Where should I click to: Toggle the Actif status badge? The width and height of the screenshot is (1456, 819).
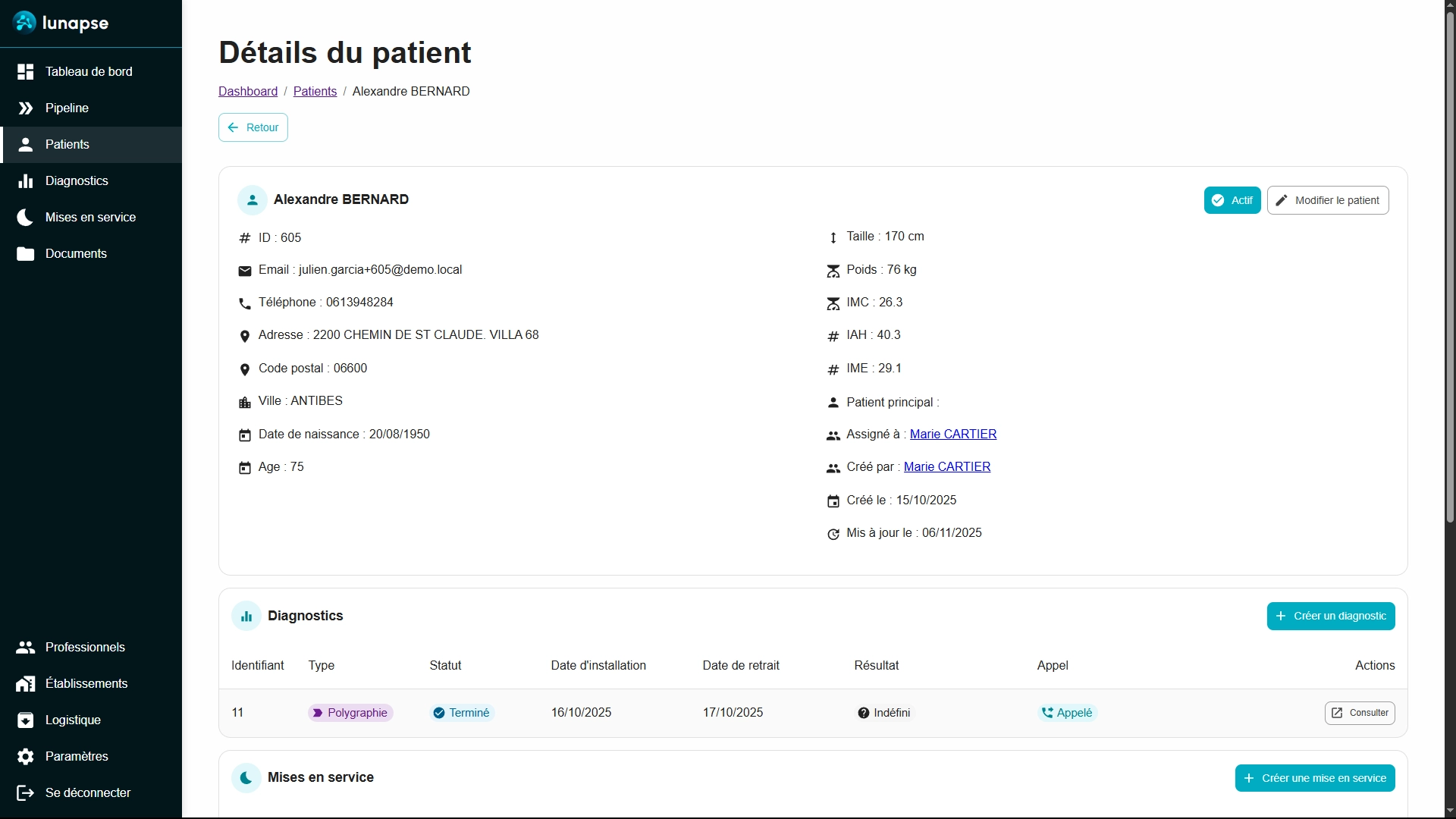[1232, 200]
